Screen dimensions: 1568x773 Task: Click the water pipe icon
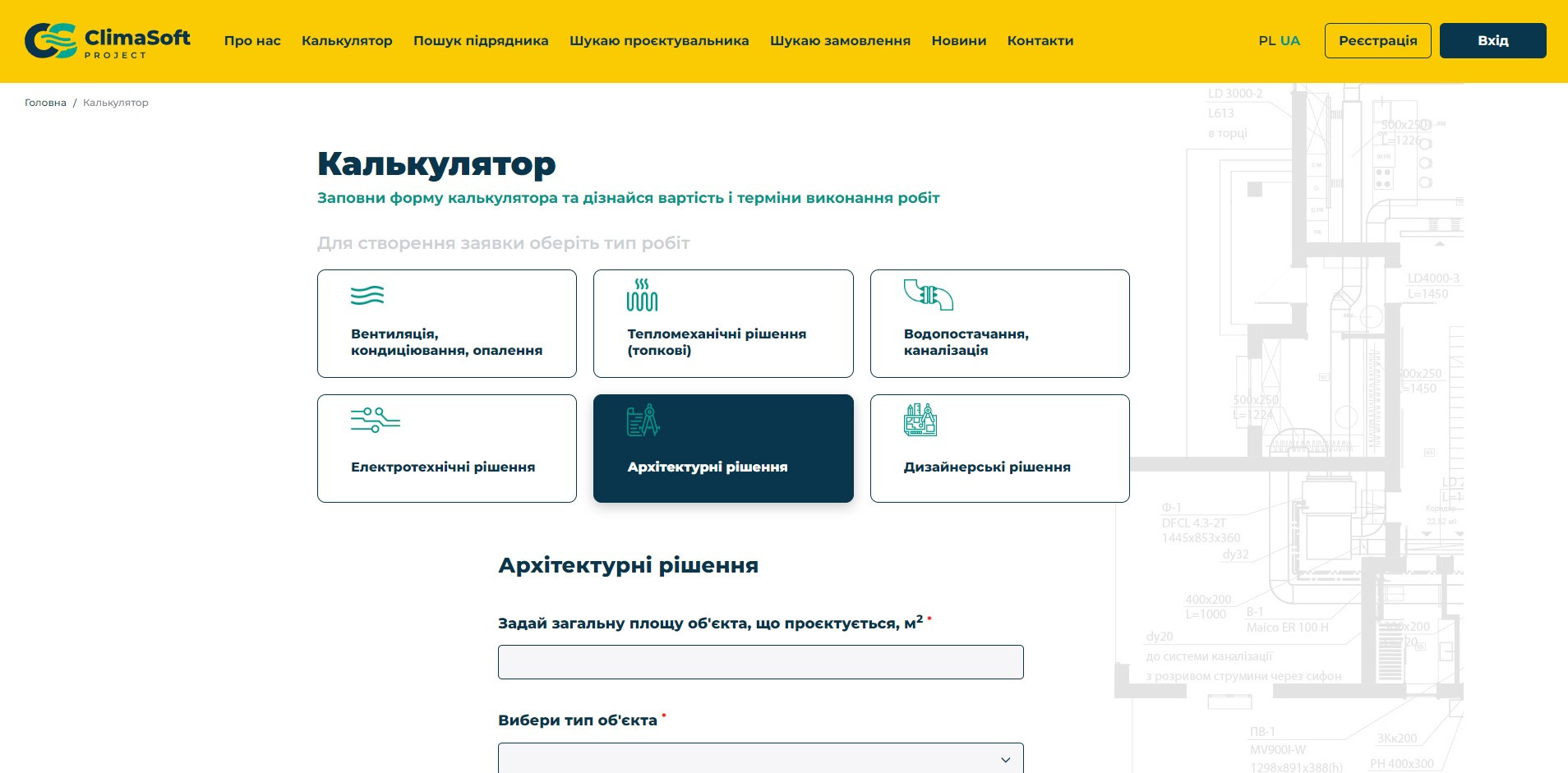[928, 295]
